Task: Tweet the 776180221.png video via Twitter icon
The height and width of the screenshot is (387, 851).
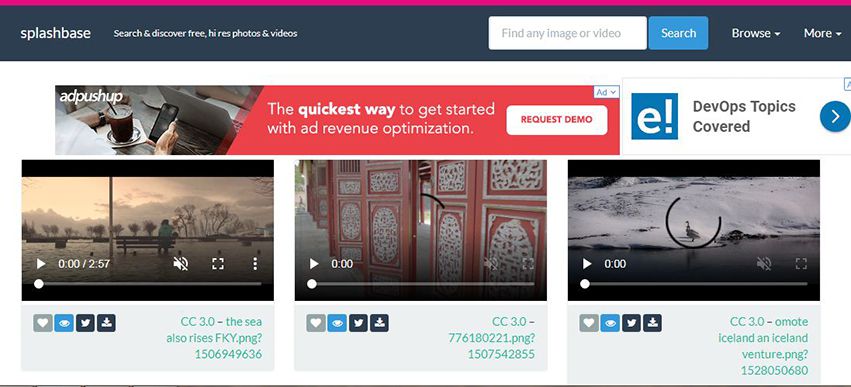Action: pyautogui.click(x=358, y=323)
